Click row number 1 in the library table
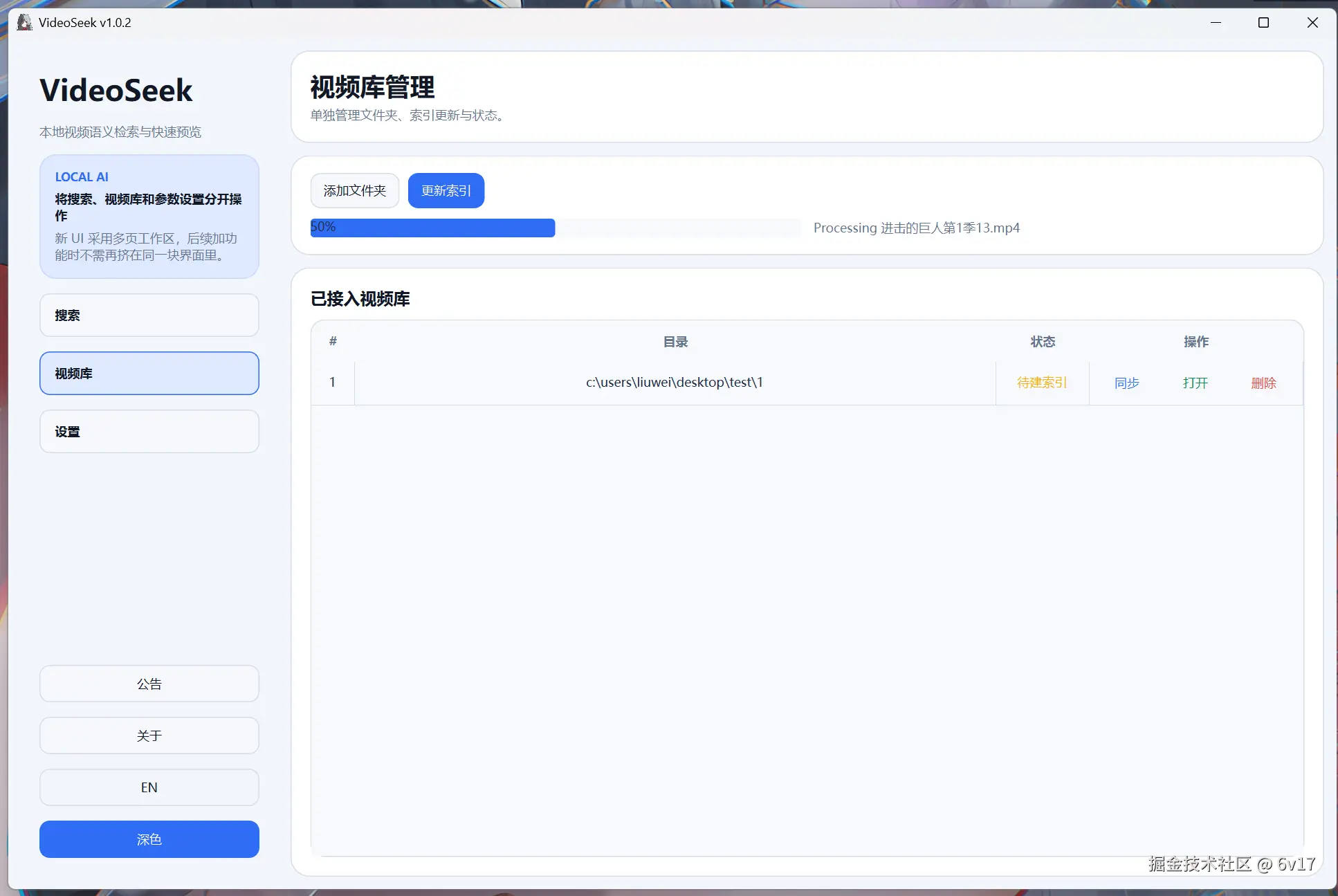Viewport: 1338px width, 896px height. coord(333,382)
